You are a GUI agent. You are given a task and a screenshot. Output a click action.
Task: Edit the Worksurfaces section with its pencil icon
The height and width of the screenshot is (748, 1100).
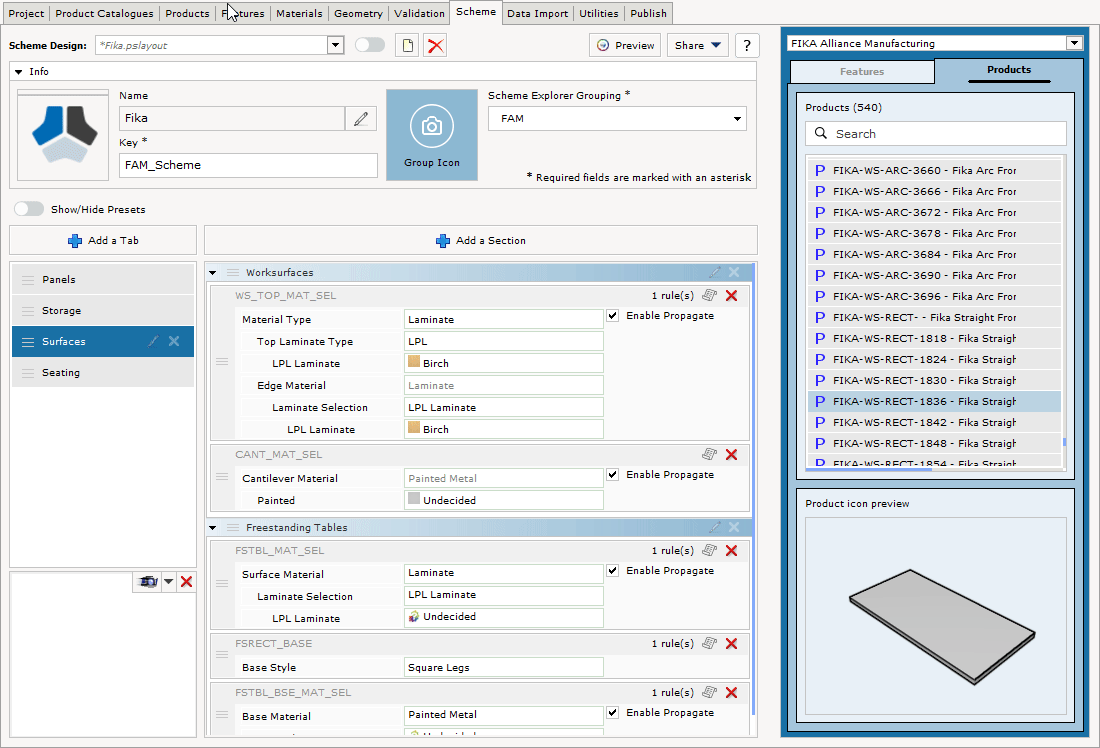point(714,272)
